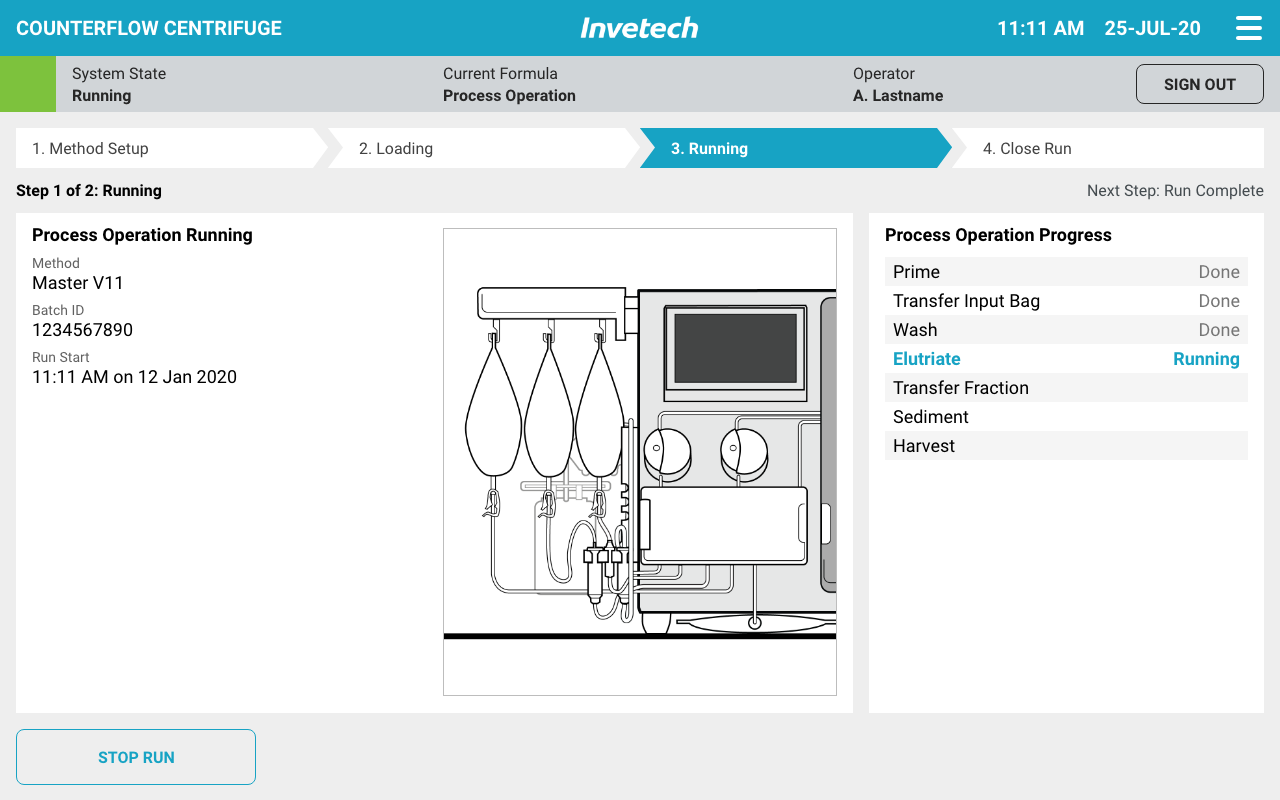Open the hamburger menu icon
This screenshot has height=800, width=1280.
coord(1248,28)
